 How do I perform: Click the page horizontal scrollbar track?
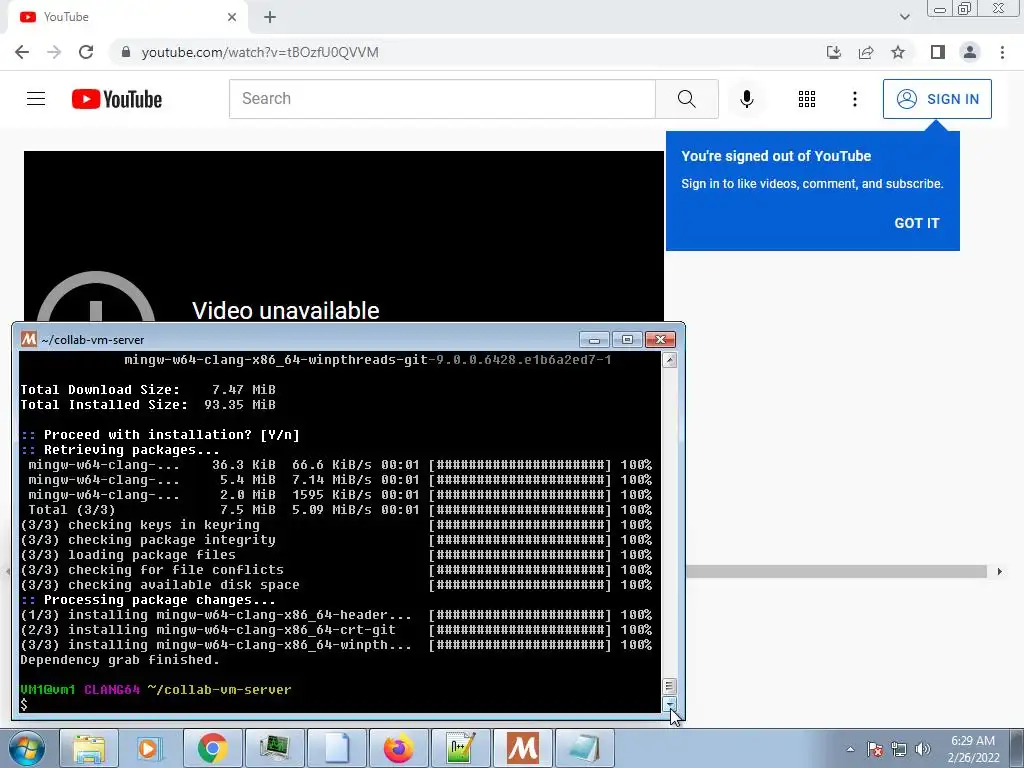836,571
